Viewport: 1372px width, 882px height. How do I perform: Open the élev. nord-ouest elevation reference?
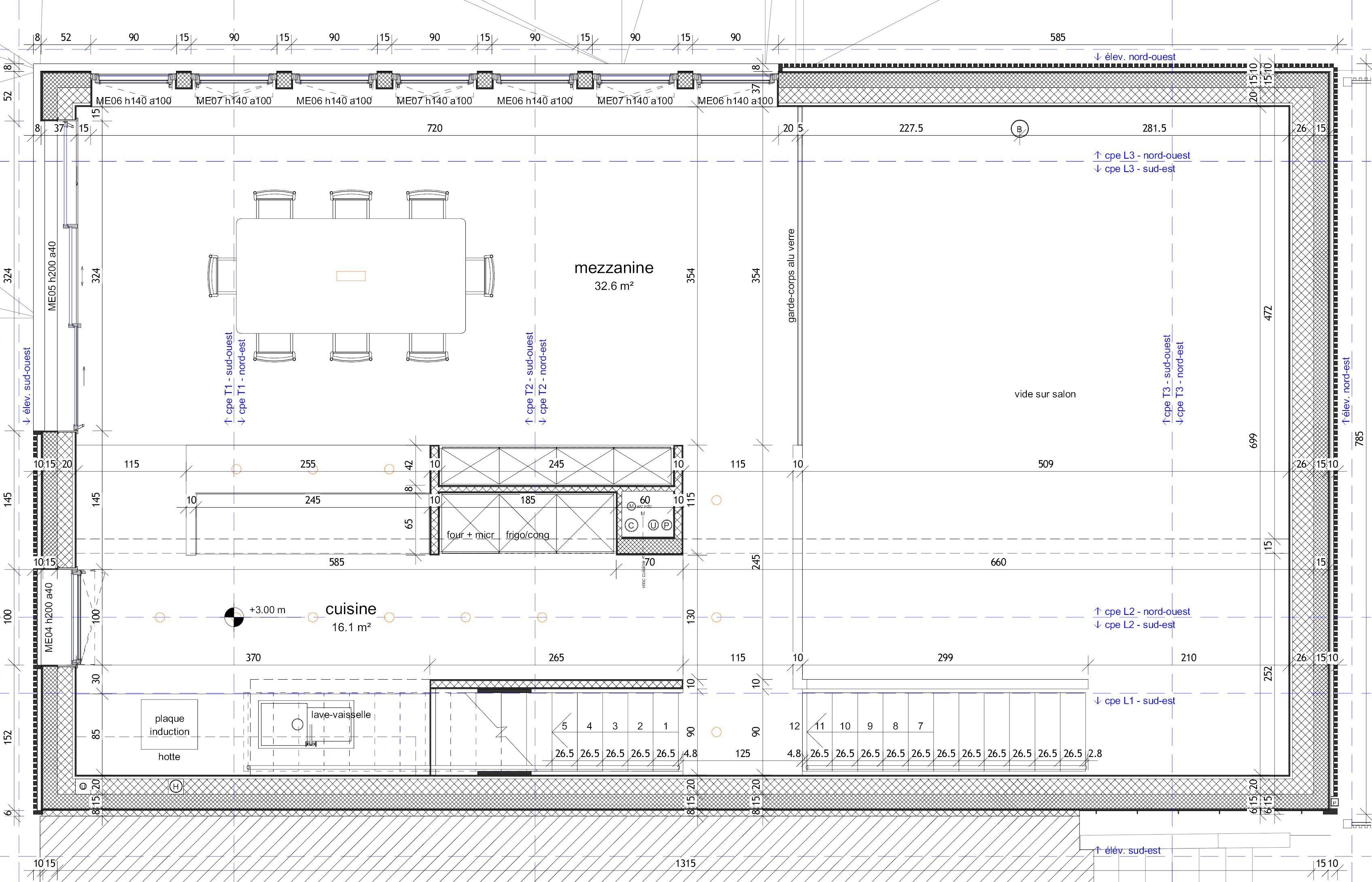coord(1134,57)
